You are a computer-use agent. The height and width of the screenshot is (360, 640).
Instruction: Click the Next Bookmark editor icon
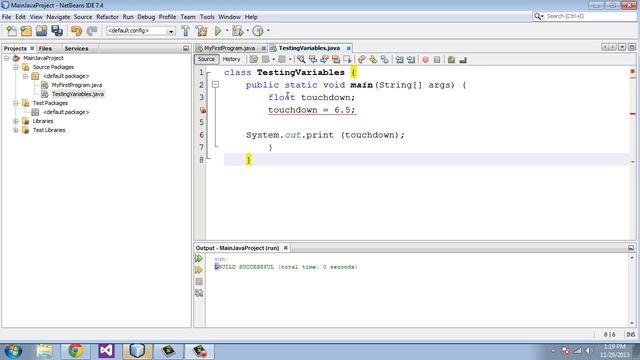373,60
